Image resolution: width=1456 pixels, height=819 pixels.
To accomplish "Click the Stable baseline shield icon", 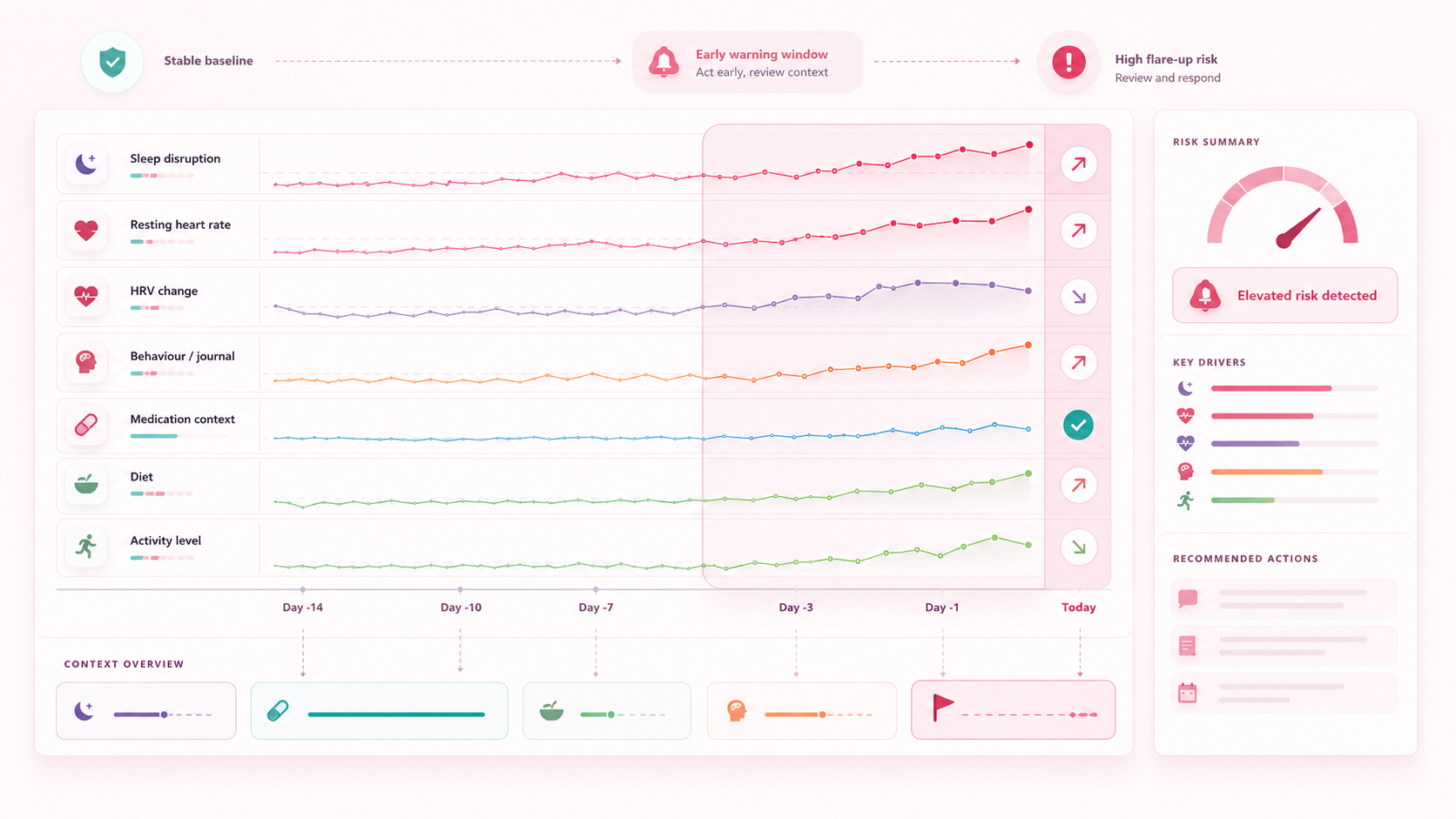I will tap(112, 62).
